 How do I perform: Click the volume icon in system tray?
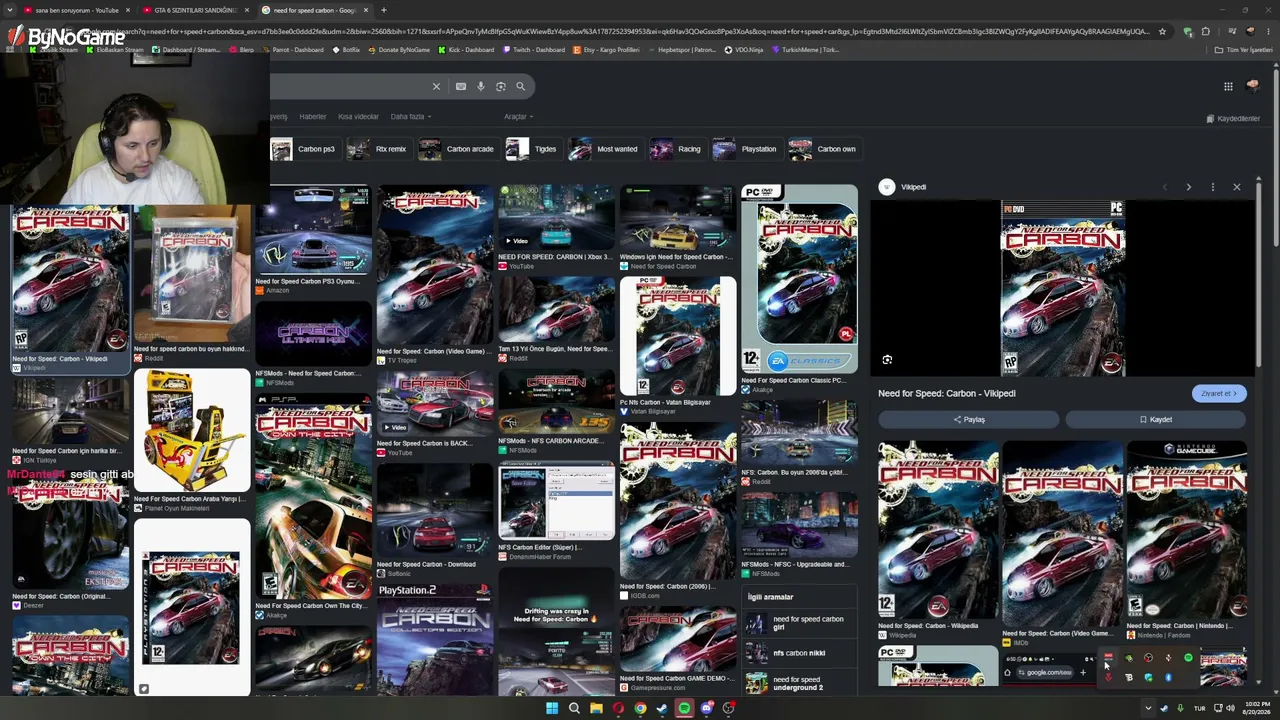[x=1231, y=708]
